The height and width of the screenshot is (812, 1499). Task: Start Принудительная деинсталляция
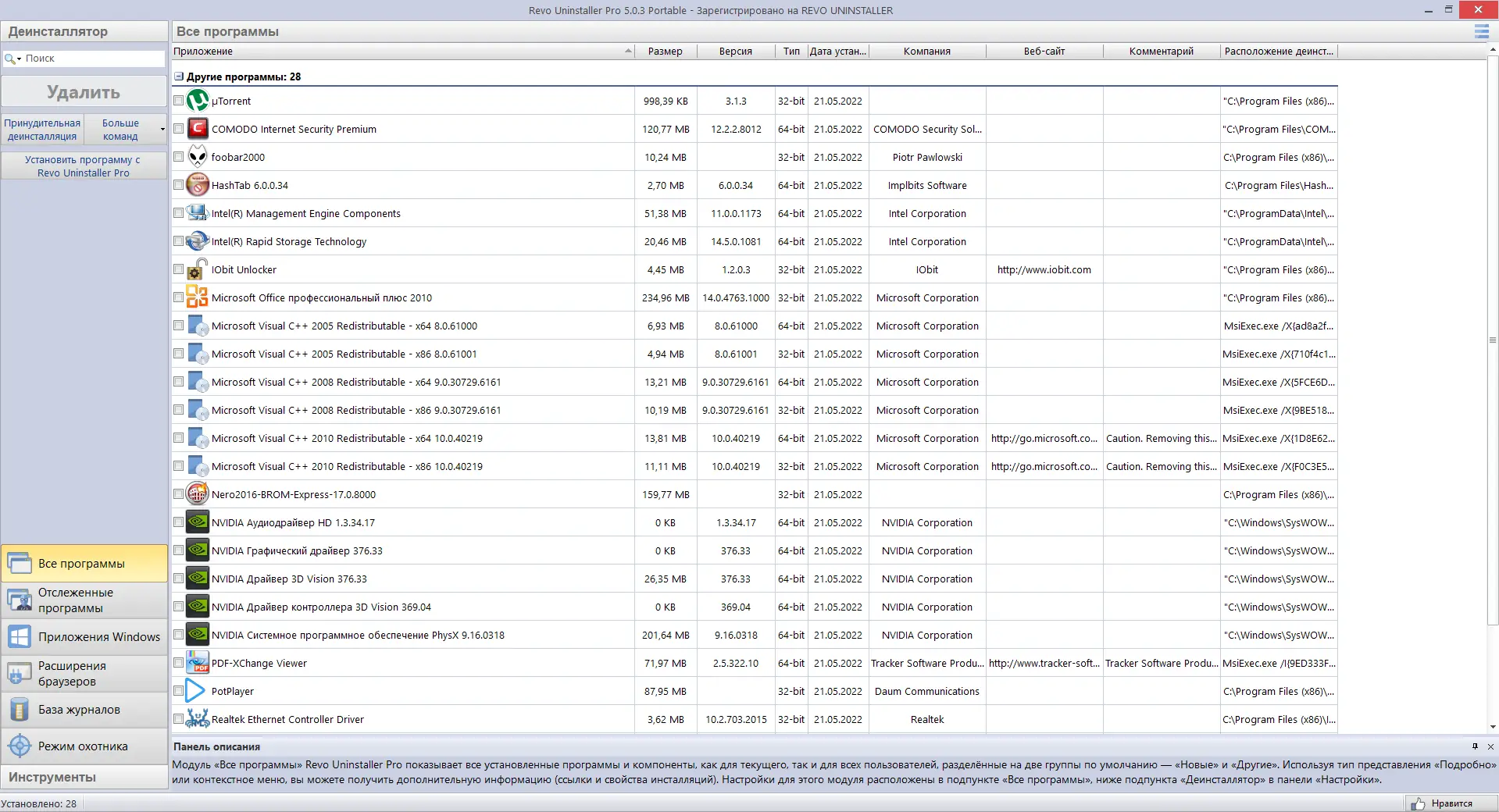(x=42, y=130)
